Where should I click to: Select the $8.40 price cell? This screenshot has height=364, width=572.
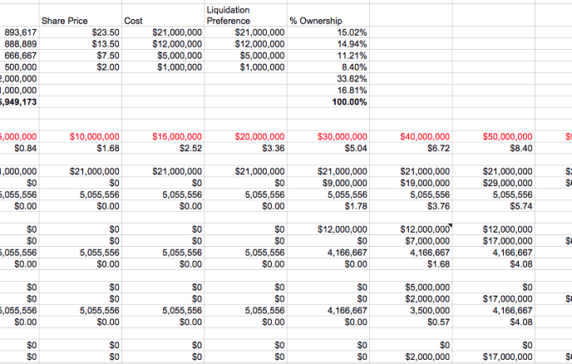pyautogui.click(x=494, y=148)
